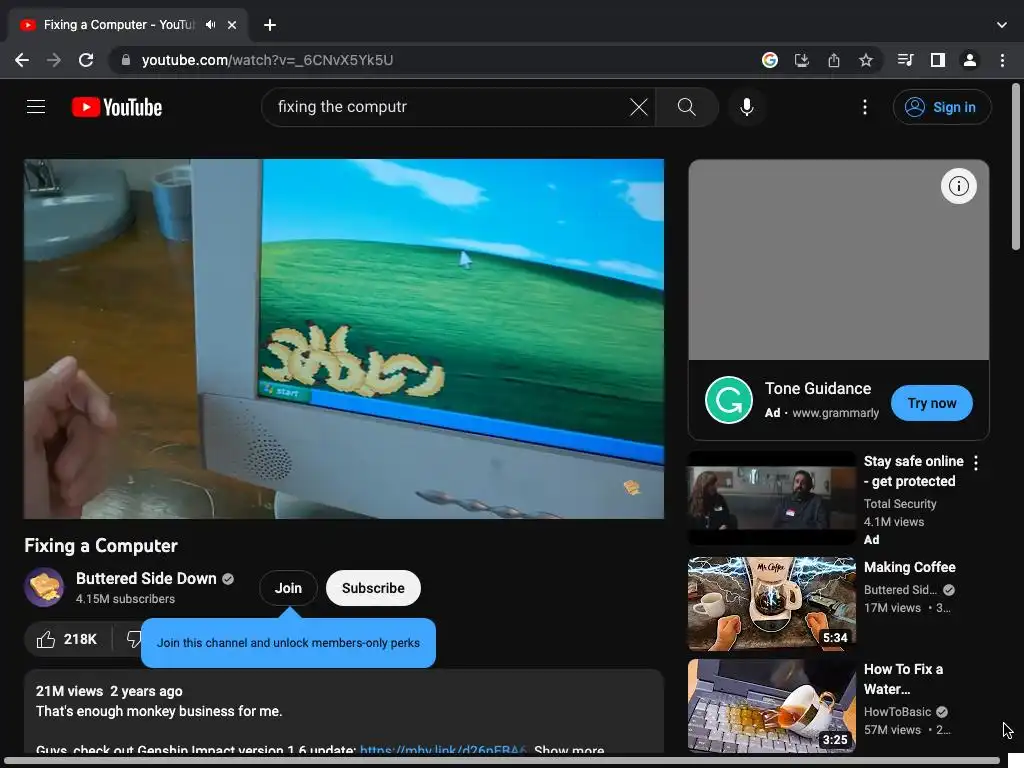Bookmark this tab with star
1024x768 pixels.
(865, 60)
